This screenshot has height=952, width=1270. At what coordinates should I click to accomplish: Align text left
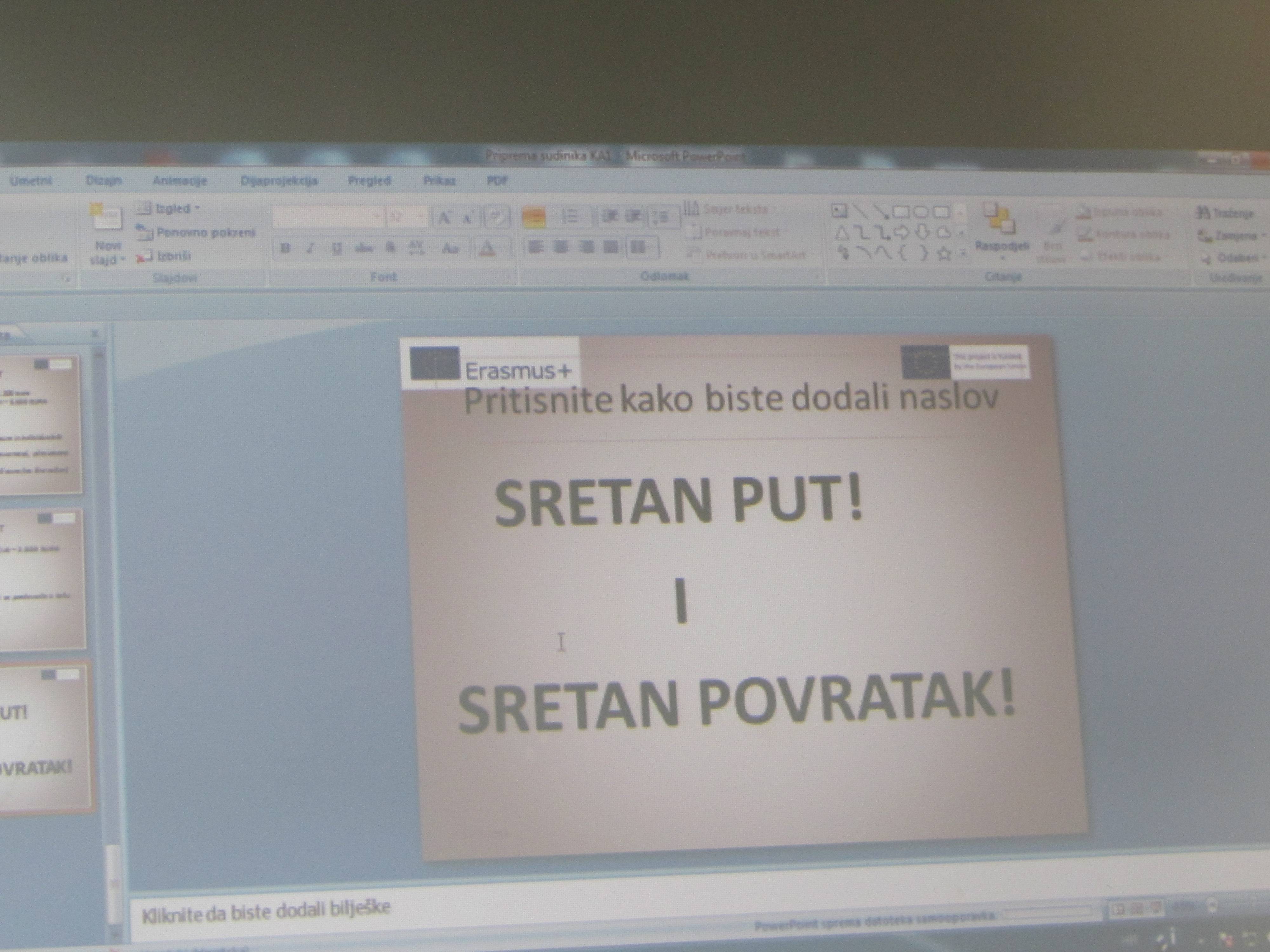[x=536, y=247]
